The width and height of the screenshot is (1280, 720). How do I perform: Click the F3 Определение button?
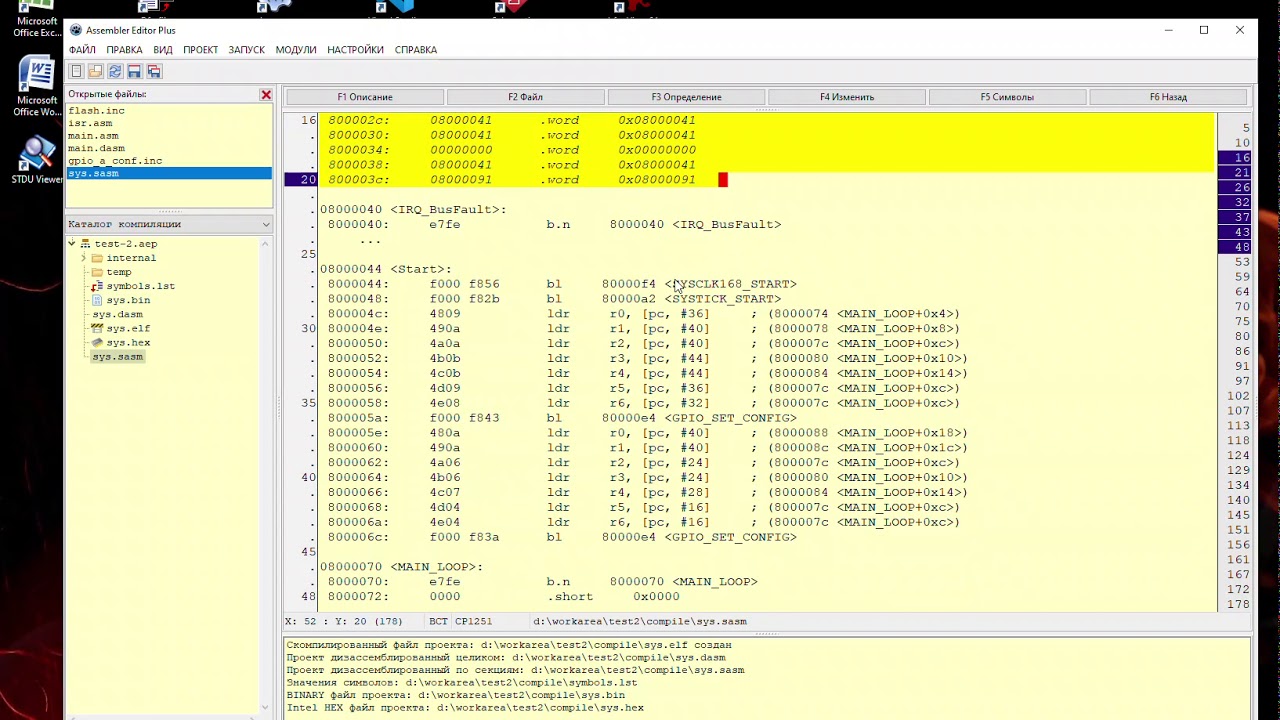(686, 97)
